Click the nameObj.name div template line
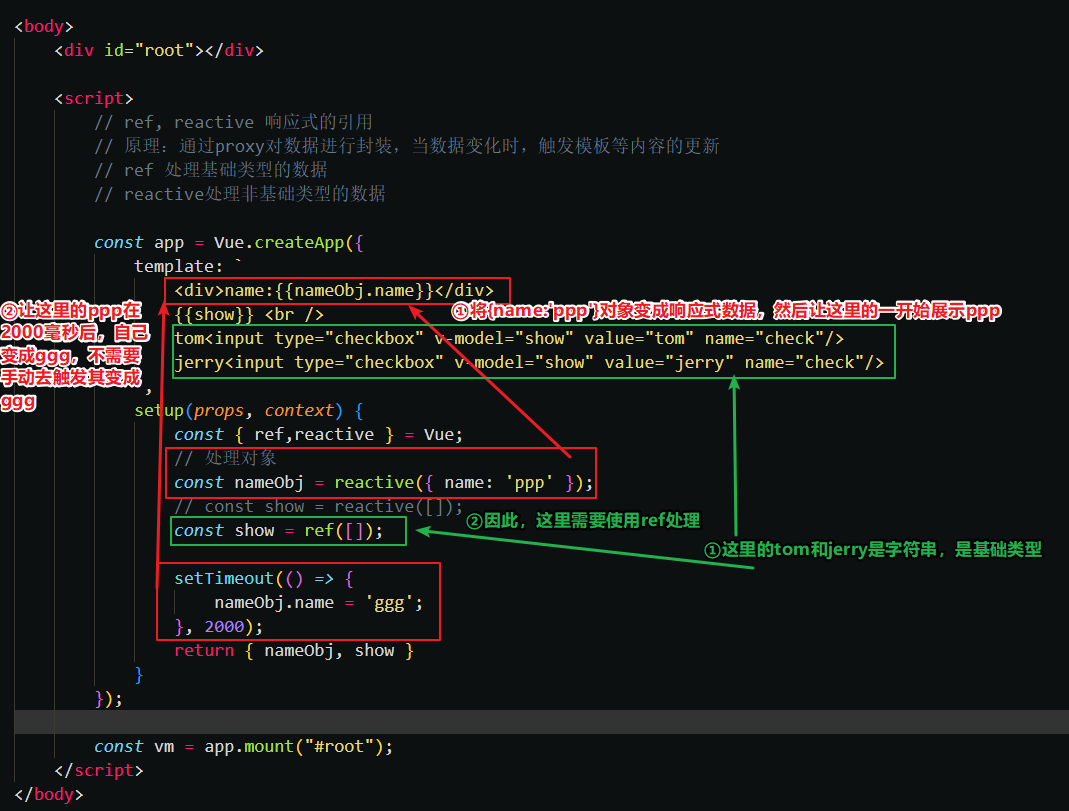The width and height of the screenshot is (1069, 811). click(x=334, y=290)
